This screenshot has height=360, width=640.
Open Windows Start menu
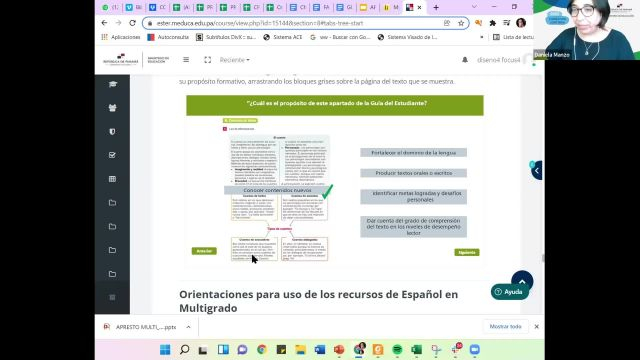coord(165,350)
